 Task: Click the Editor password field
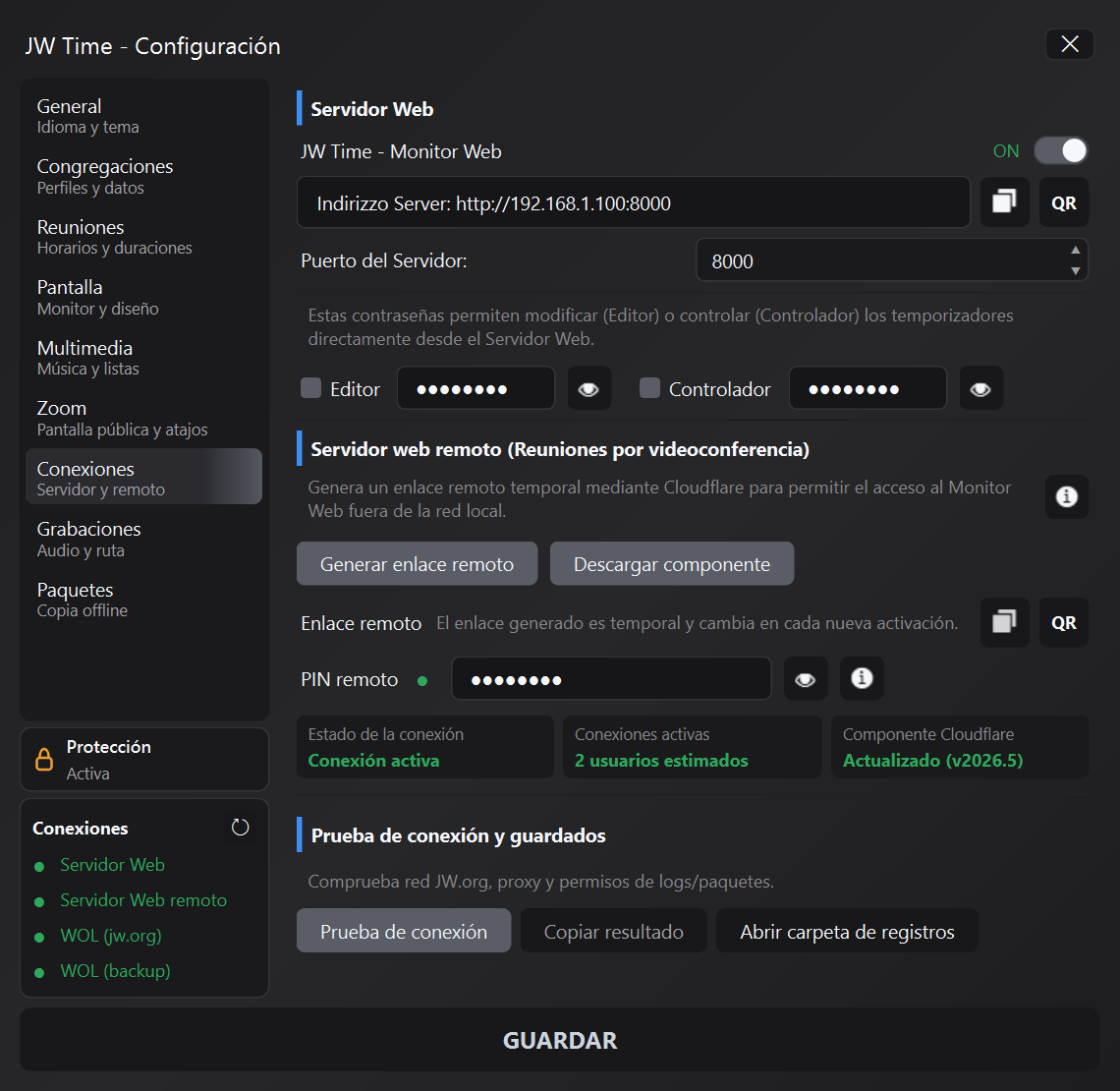point(476,388)
